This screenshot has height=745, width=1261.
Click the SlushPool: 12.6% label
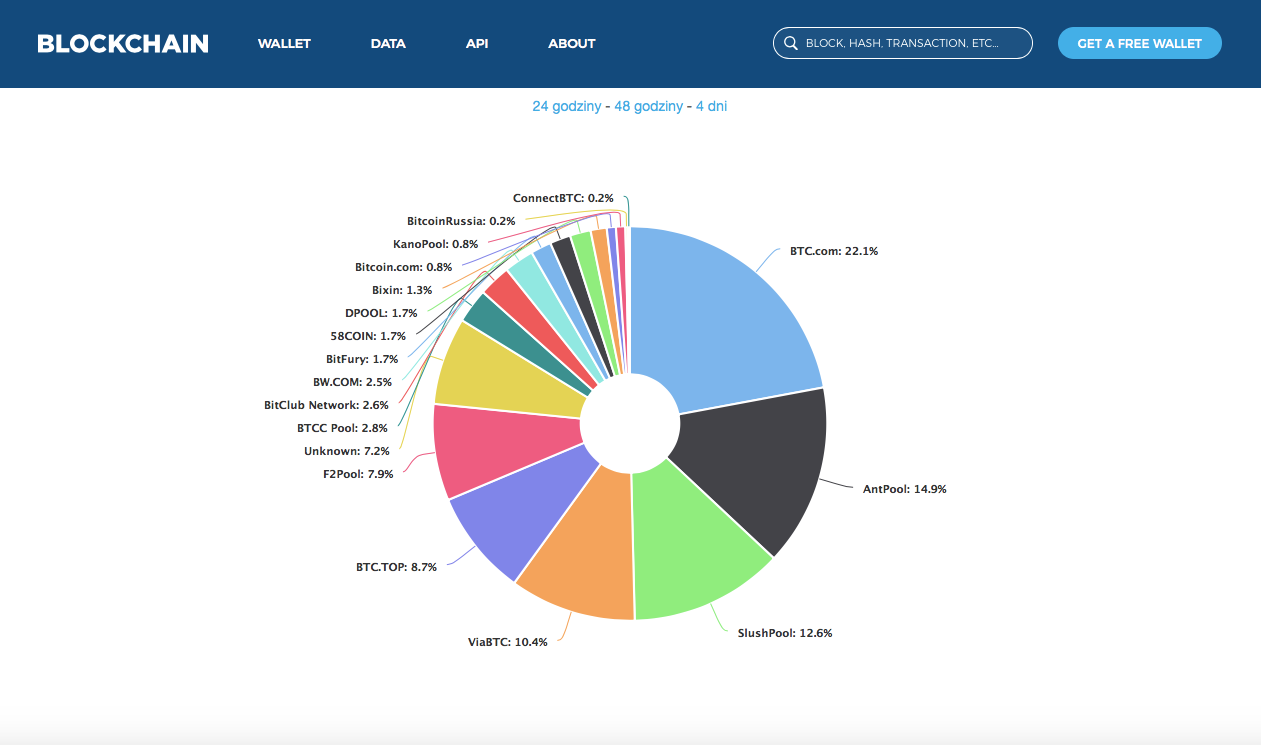click(x=784, y=633)
